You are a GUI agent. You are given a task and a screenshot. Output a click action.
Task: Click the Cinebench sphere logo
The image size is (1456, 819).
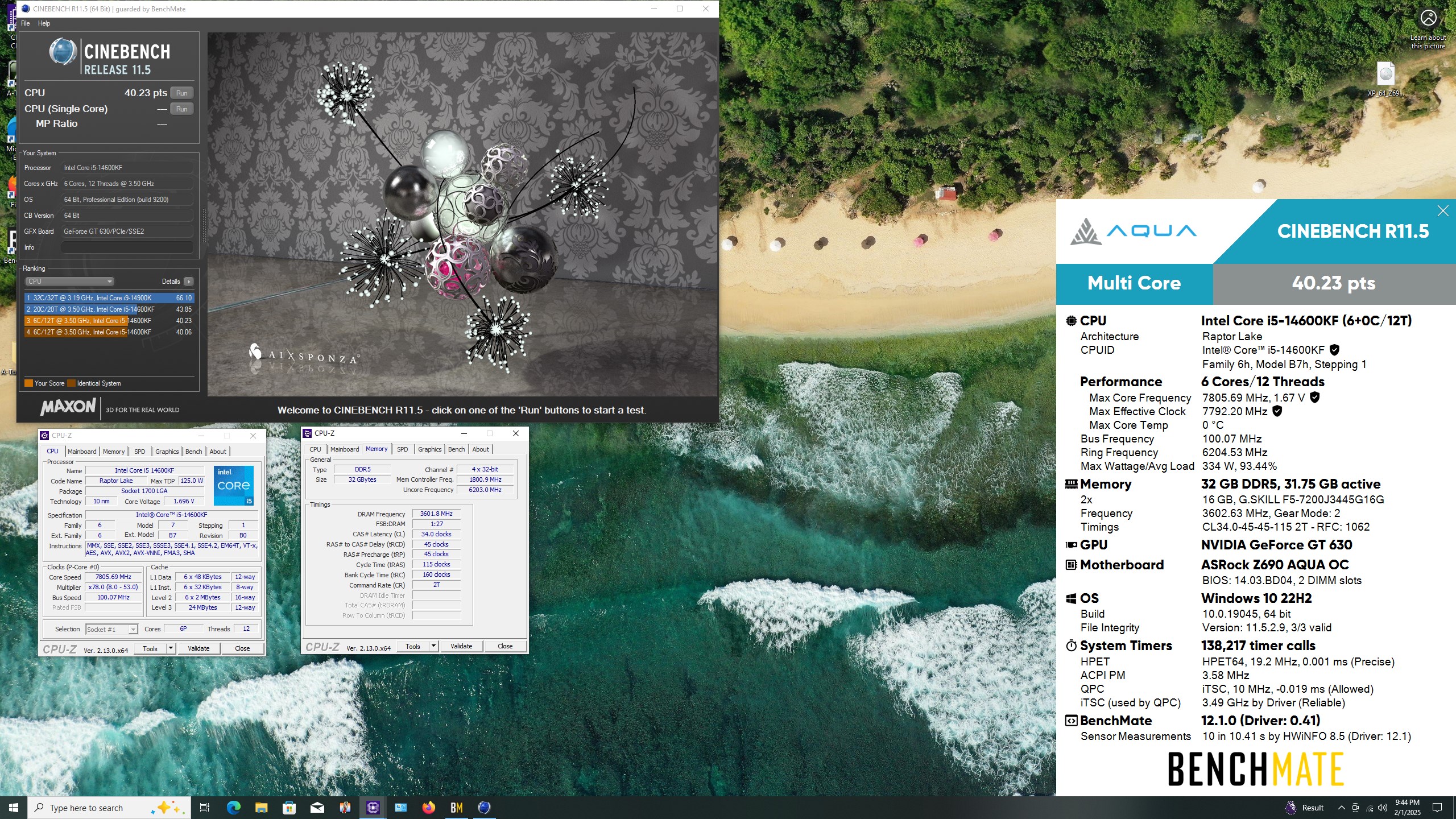(x=63, y=52)
